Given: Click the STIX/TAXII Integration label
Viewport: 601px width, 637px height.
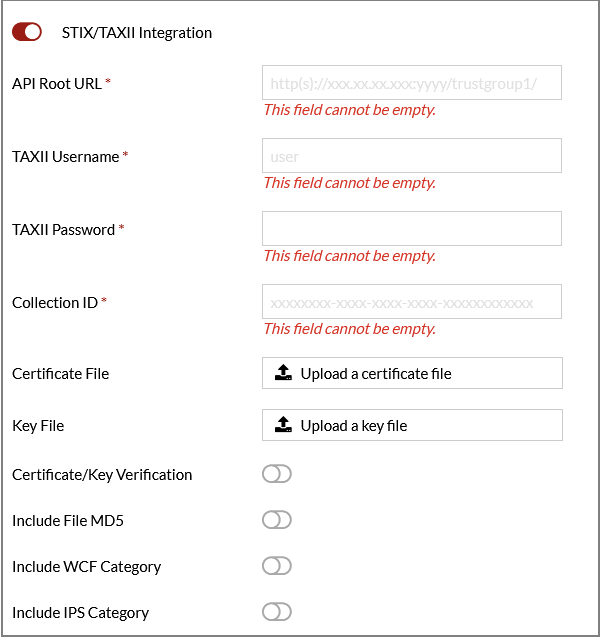Looking at the screenshot, I should point(144,33).
